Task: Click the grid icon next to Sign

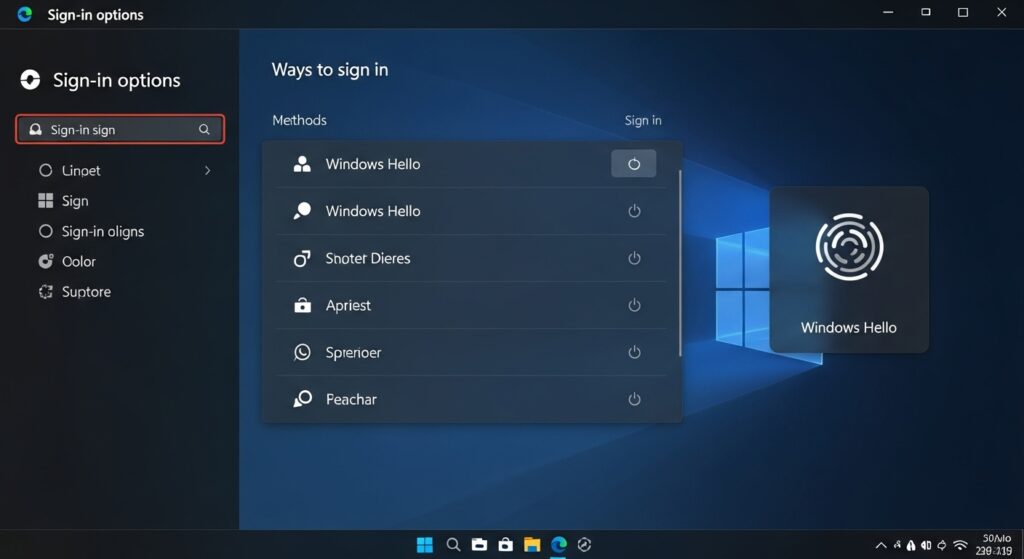Action: coord(46,200)
